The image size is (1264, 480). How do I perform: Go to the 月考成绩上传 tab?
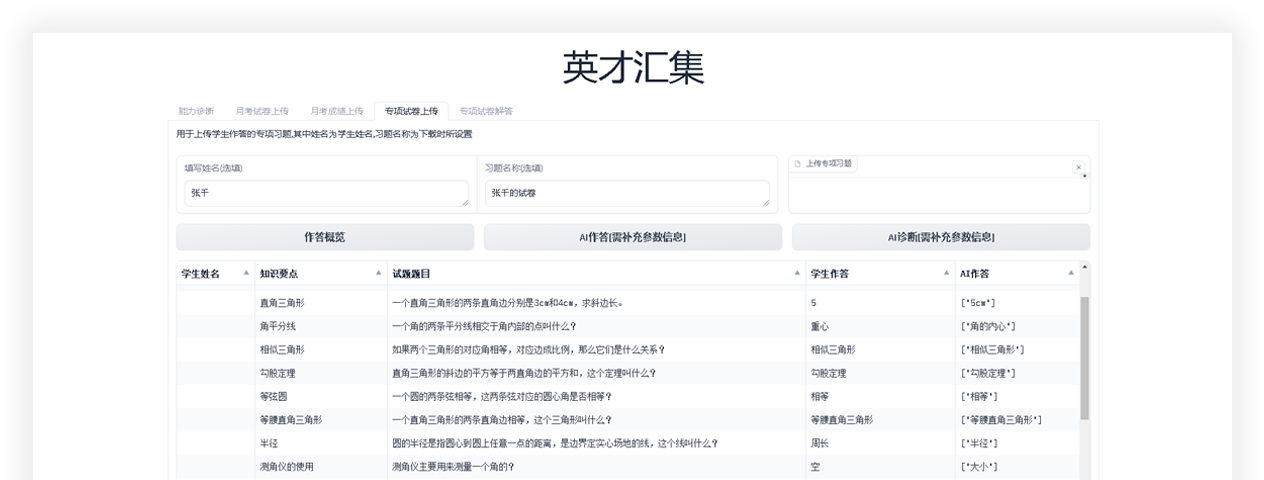click(x=336, y=111)
